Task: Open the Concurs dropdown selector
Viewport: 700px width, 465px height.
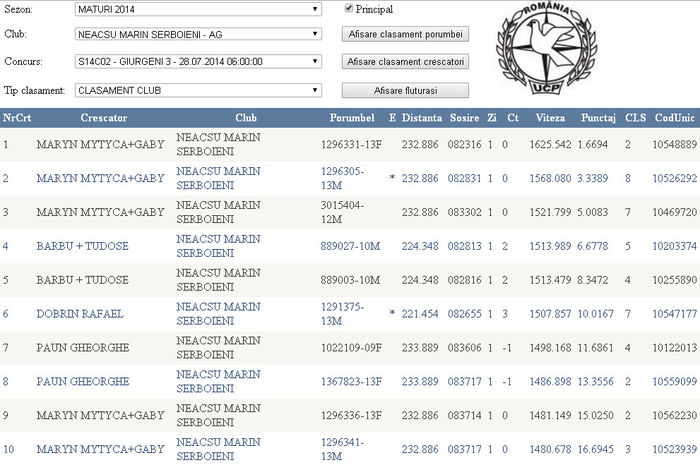Action: [197, 61]
